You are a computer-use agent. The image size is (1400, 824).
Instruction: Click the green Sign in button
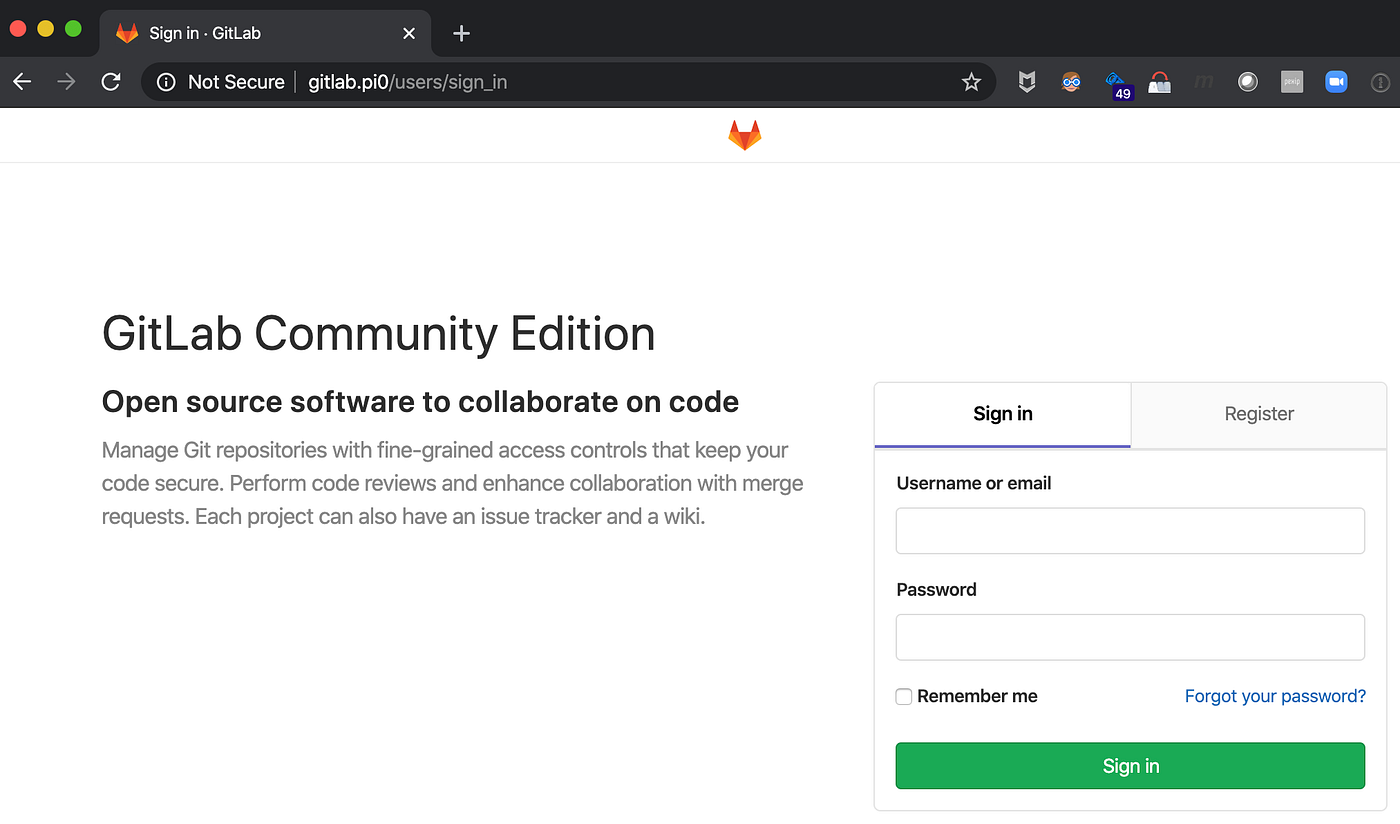[1130, 766]
